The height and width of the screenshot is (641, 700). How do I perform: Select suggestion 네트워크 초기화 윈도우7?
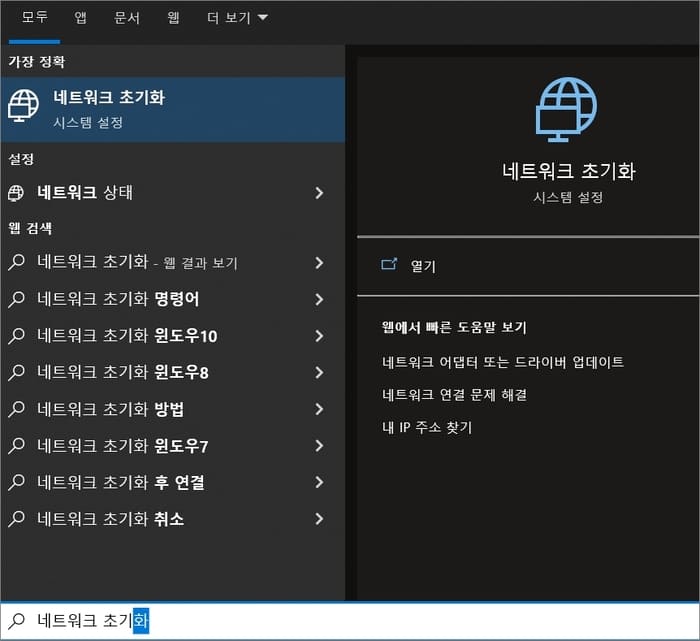coord(173,445)
